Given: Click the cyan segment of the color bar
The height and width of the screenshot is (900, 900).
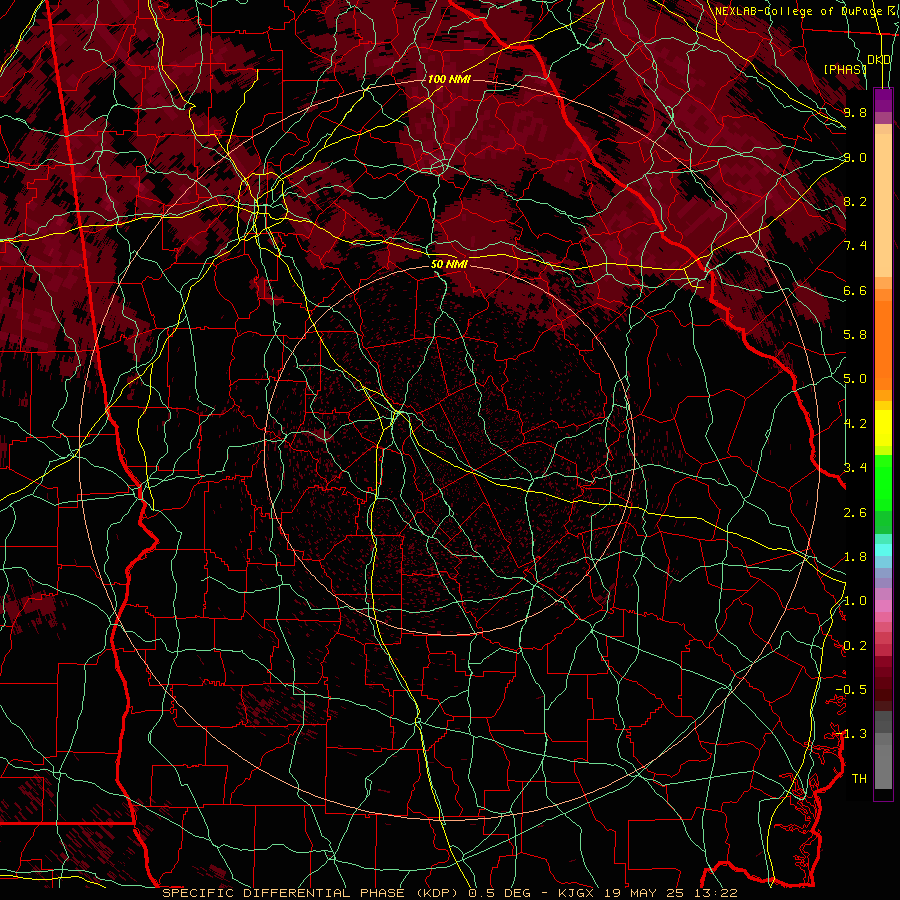Looking at the screenshot, I should pos(883,550).
